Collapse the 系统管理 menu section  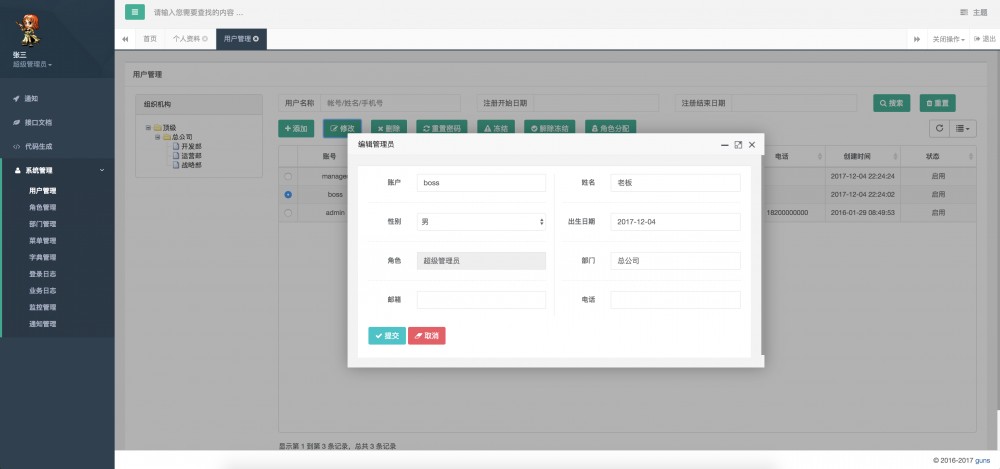(x=57, y=170)
